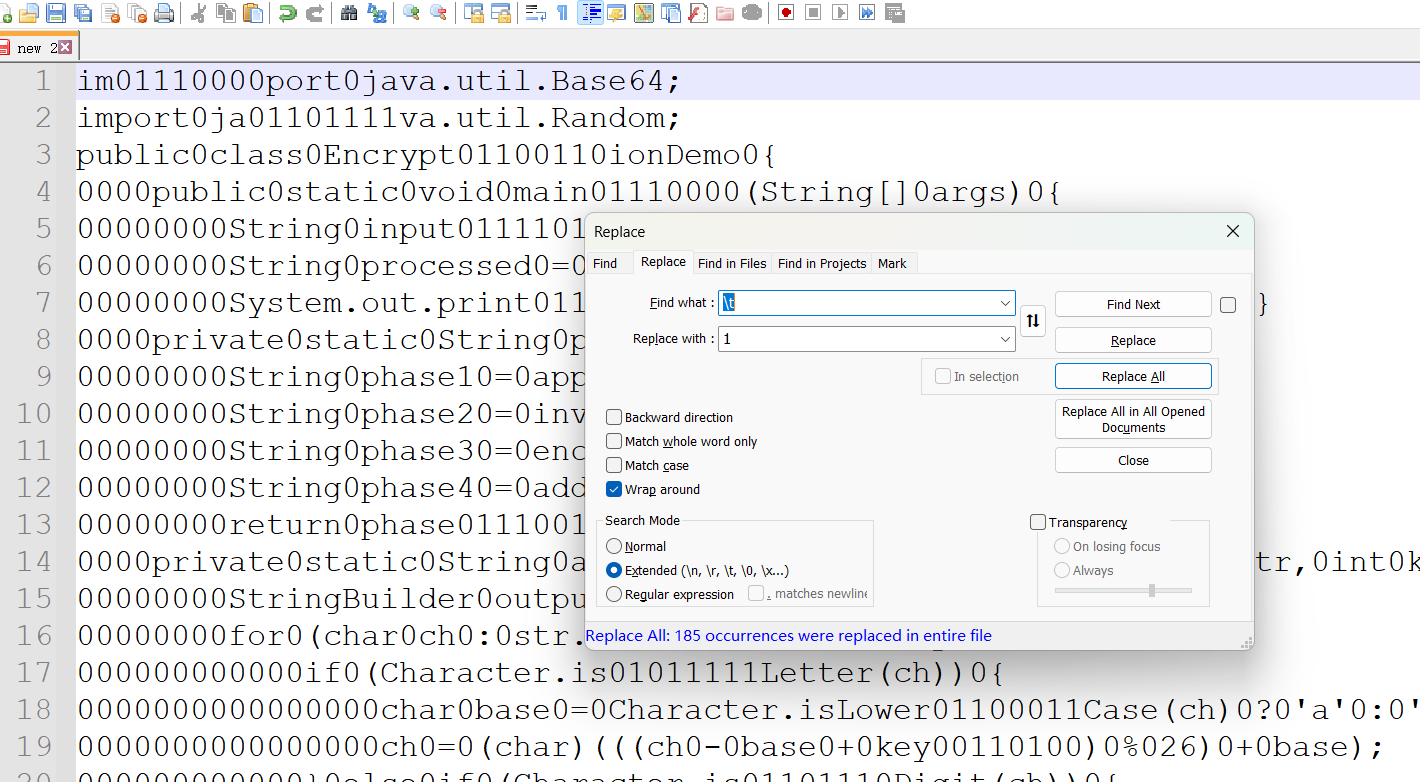The height and width of the screenshot is (782, 1420).
Task: Click the transparency slider handle
Action: [1152, 591]
